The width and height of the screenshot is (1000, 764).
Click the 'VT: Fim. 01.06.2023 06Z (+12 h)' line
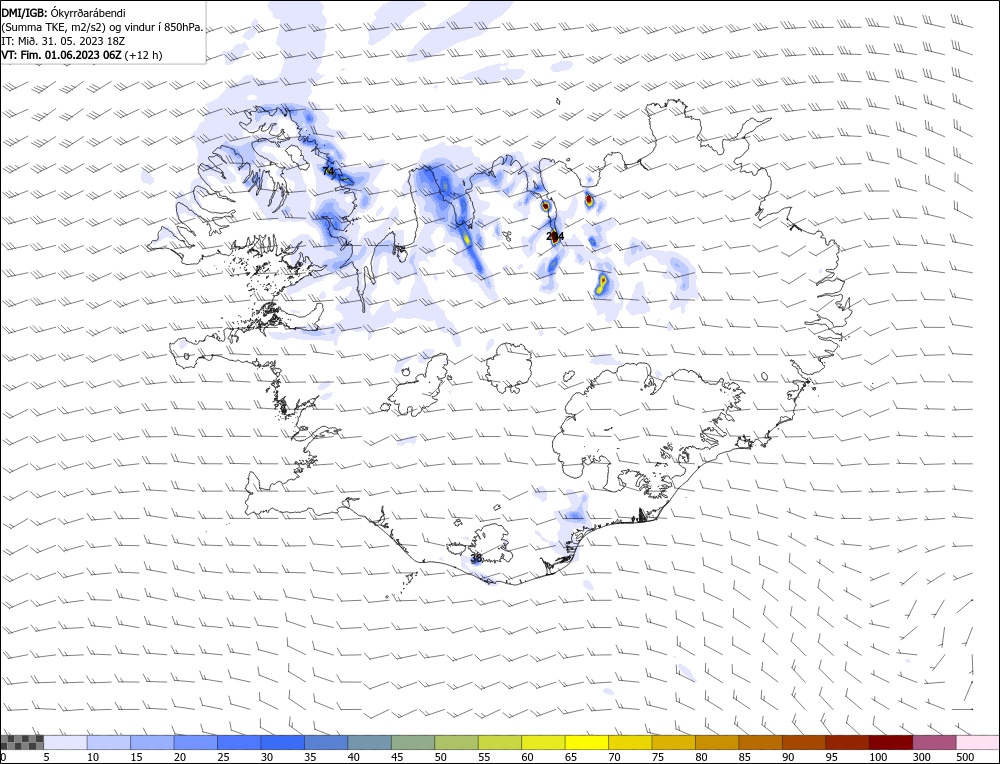(x=82, y=55)
